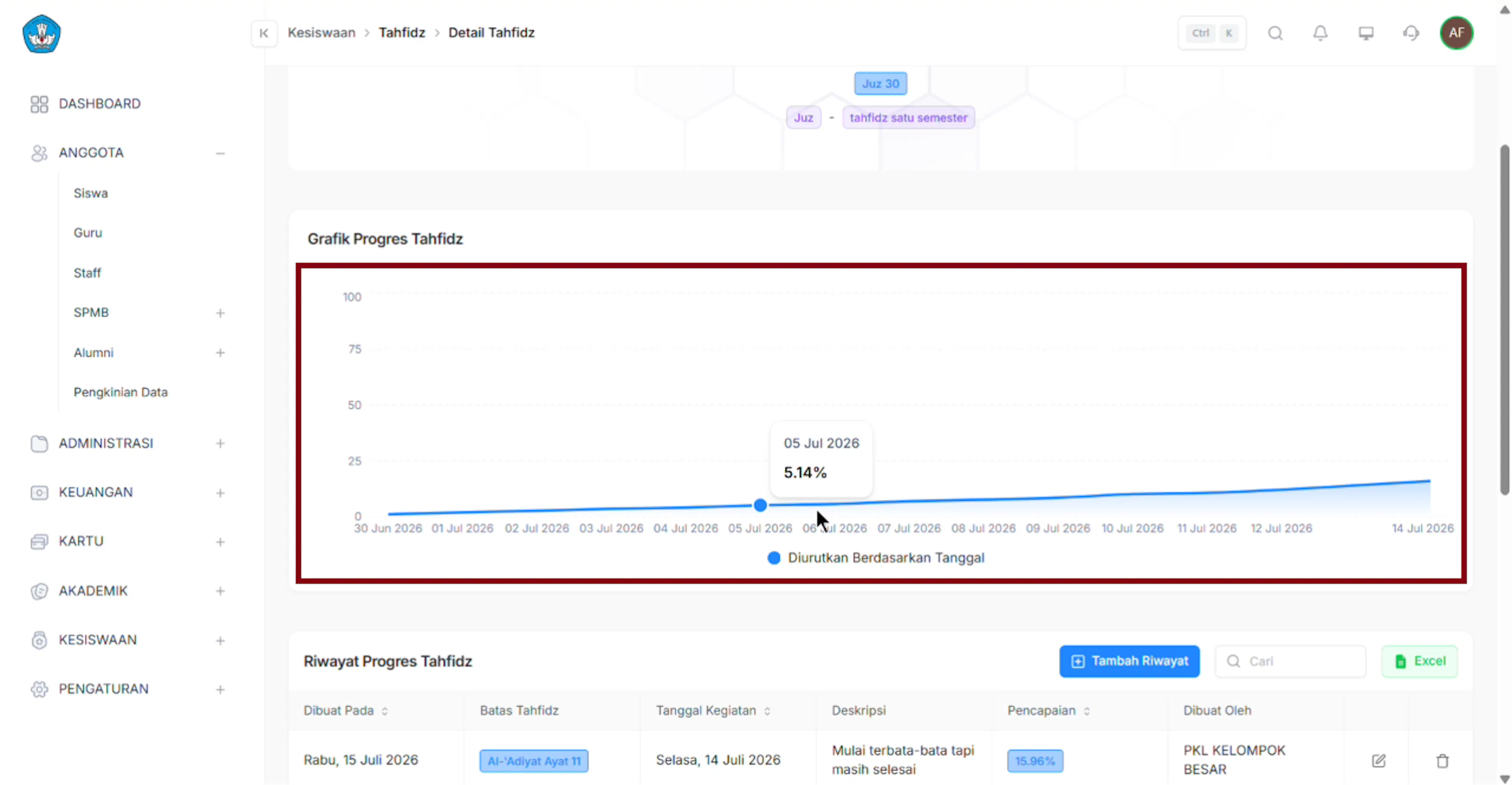
Task: Open the headset support icon
Action: click(x=1411, y=33)
